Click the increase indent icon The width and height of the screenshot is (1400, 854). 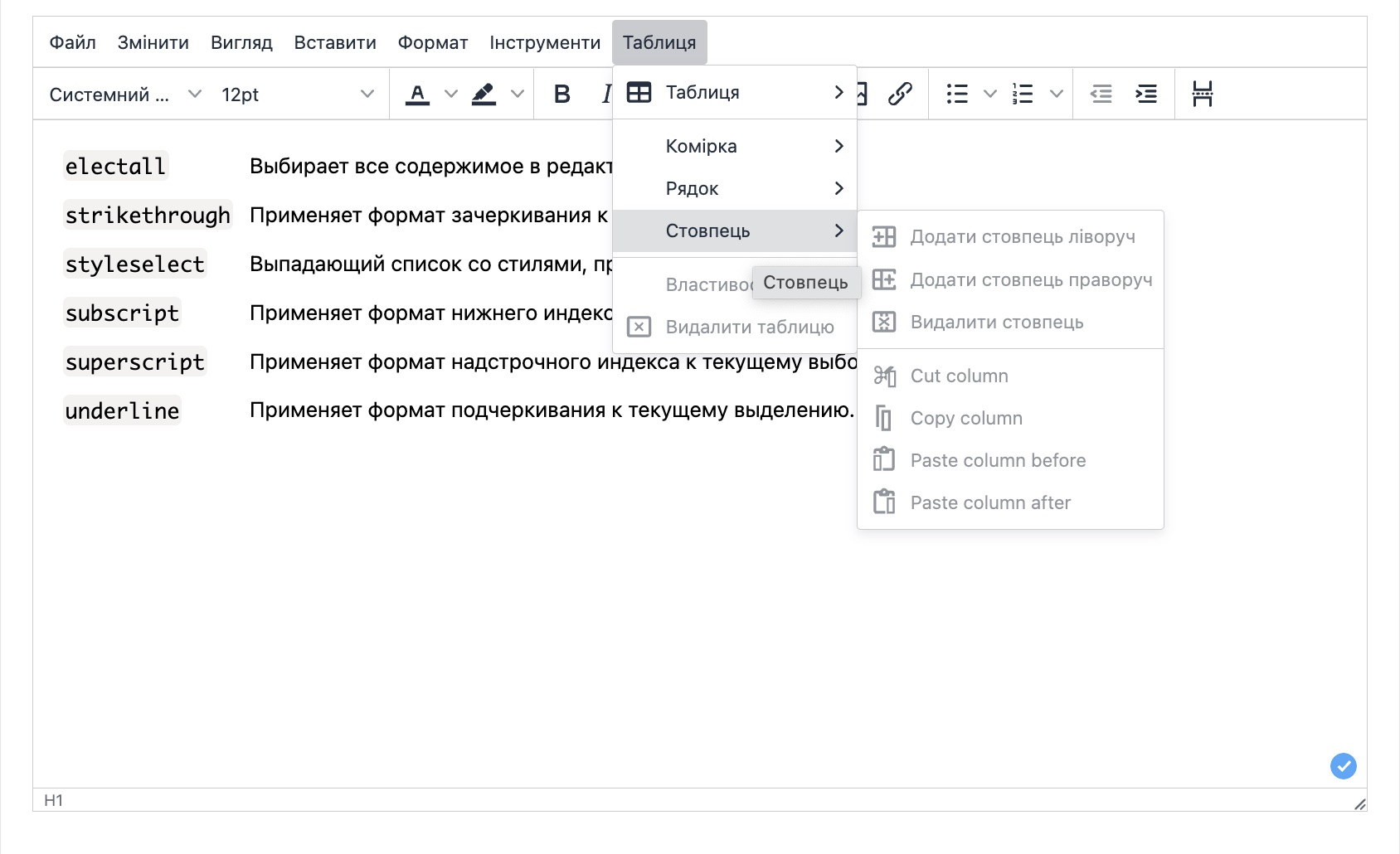coord(1146,95)
